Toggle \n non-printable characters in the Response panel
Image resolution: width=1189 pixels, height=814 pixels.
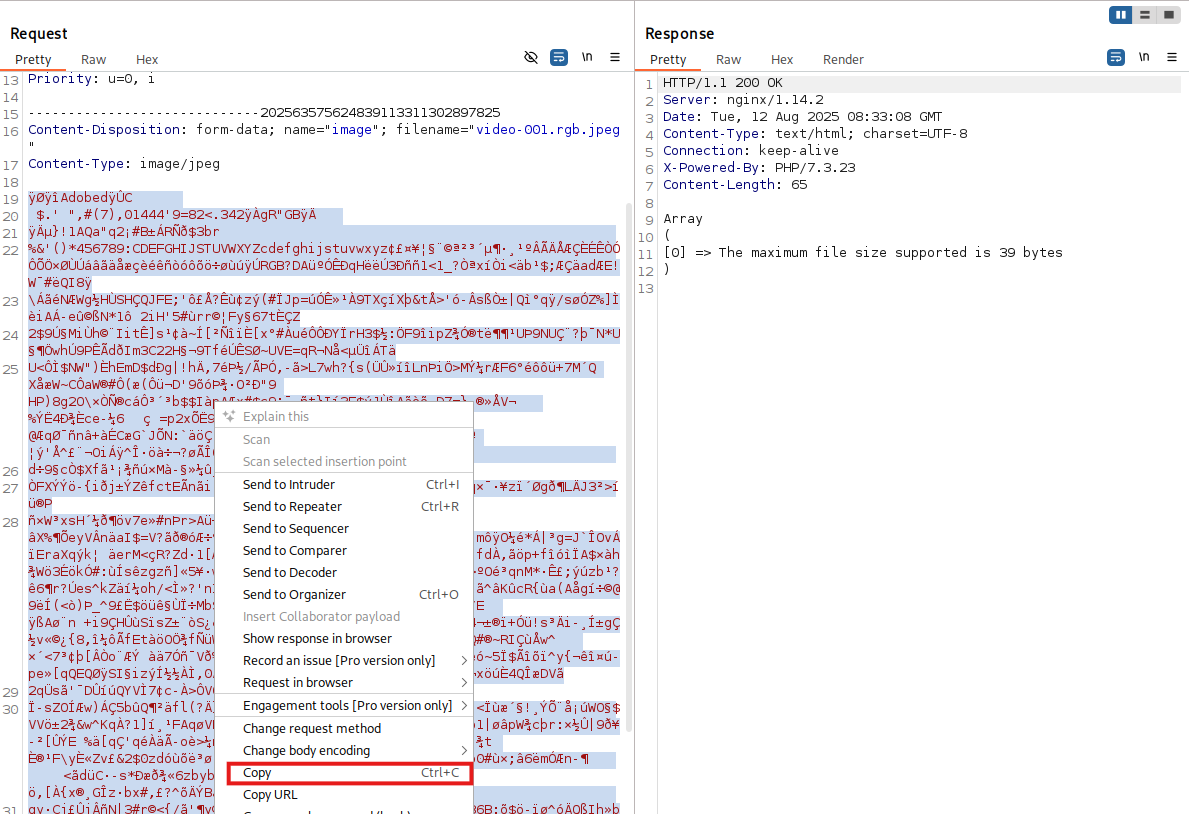(x=1144, y=57)
